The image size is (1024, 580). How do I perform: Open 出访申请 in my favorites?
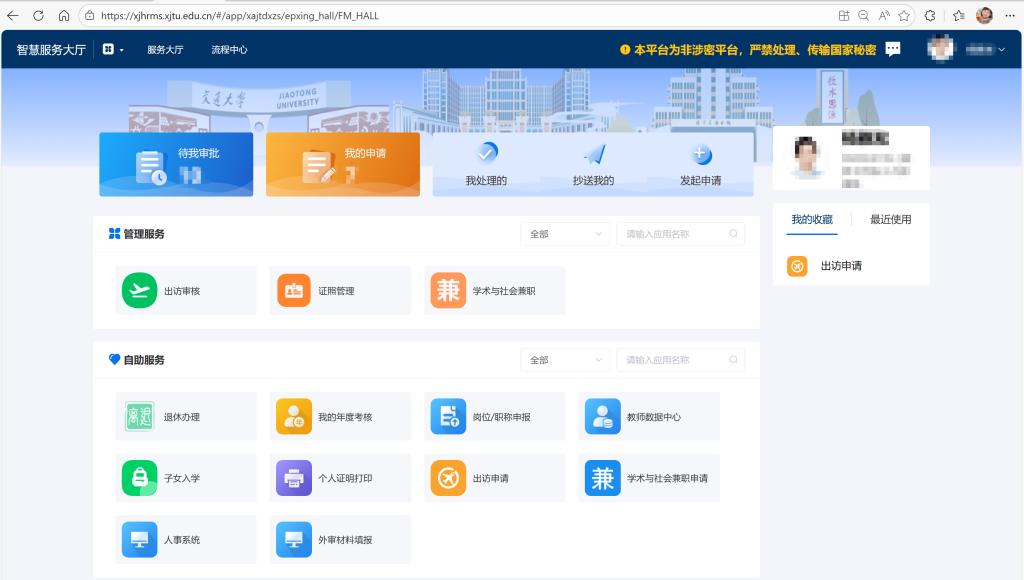(840, 266)
